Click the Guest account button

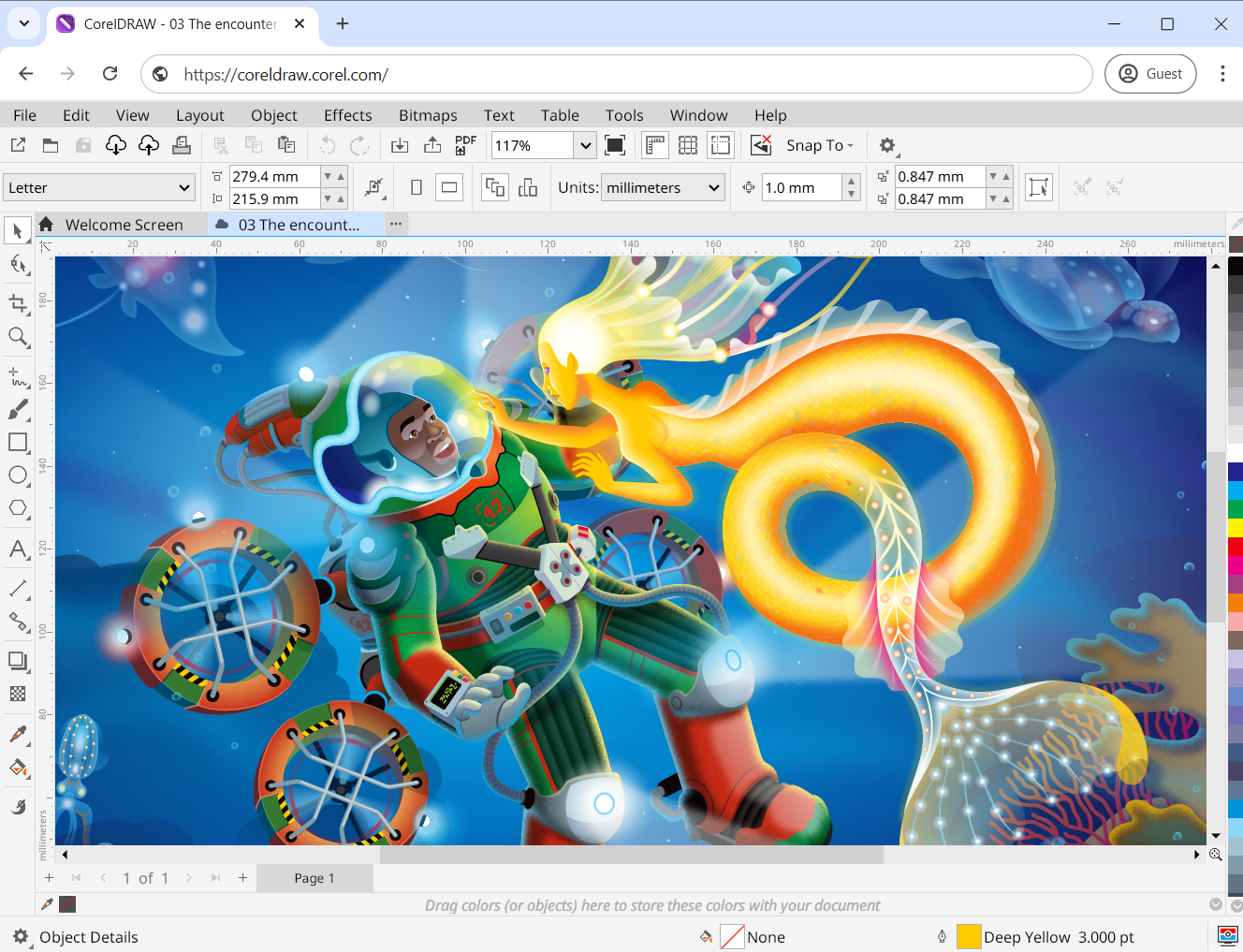tap(1150, 73)
